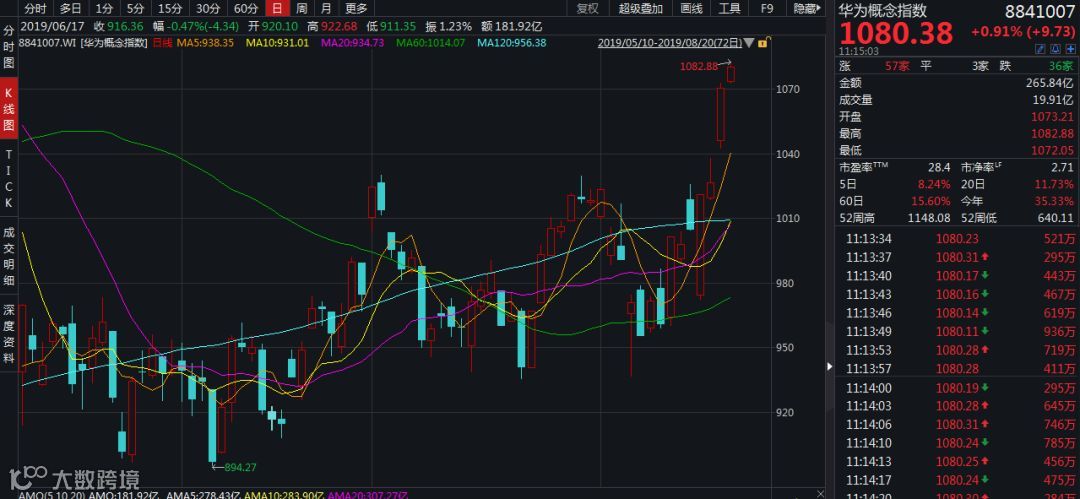Select the 11:14:00 tick row
Screen dimensions: 1080x499
[956, 388]
